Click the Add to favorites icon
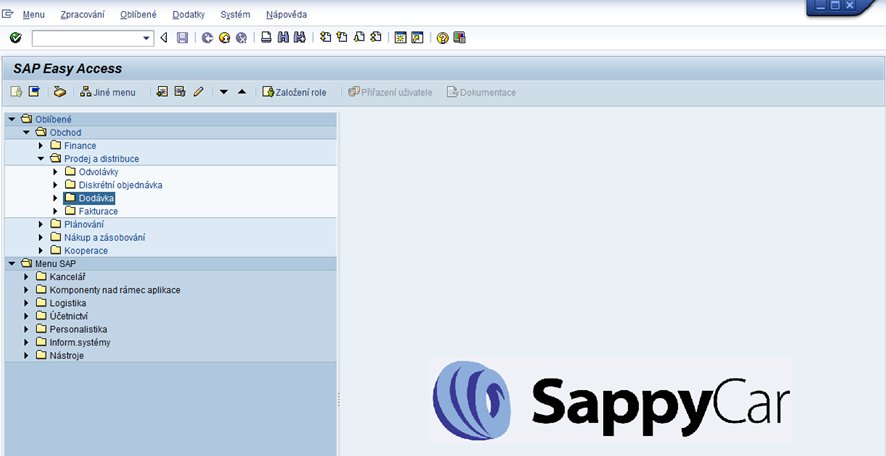Viewport: 886px width, 456px height. [x=162, y=92]
